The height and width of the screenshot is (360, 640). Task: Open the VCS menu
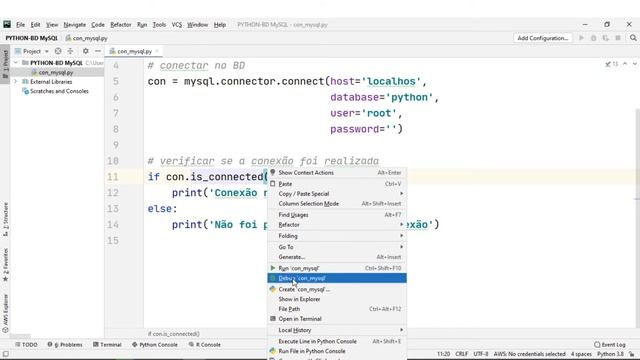point(177,25)
